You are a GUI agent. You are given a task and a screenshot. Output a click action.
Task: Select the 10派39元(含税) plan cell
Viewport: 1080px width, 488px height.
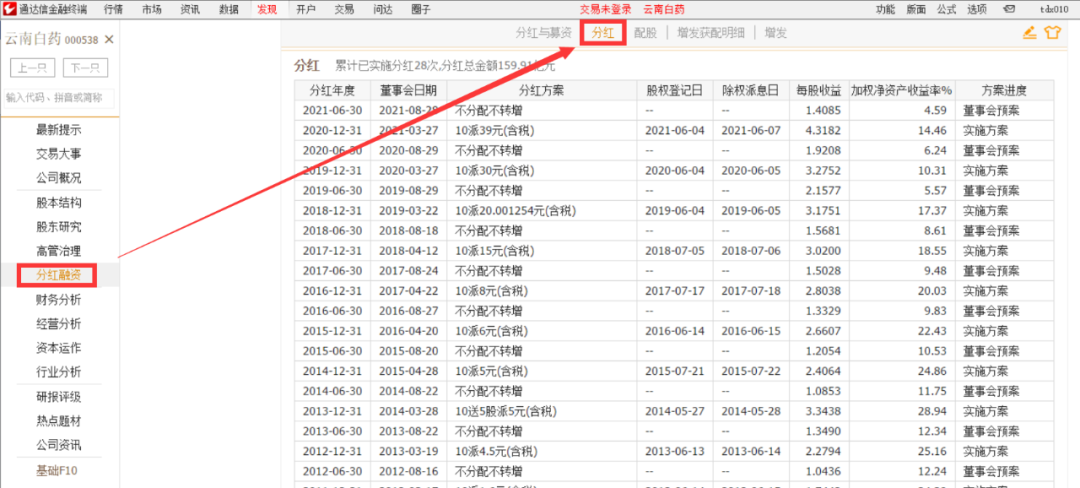pos(542,130)
